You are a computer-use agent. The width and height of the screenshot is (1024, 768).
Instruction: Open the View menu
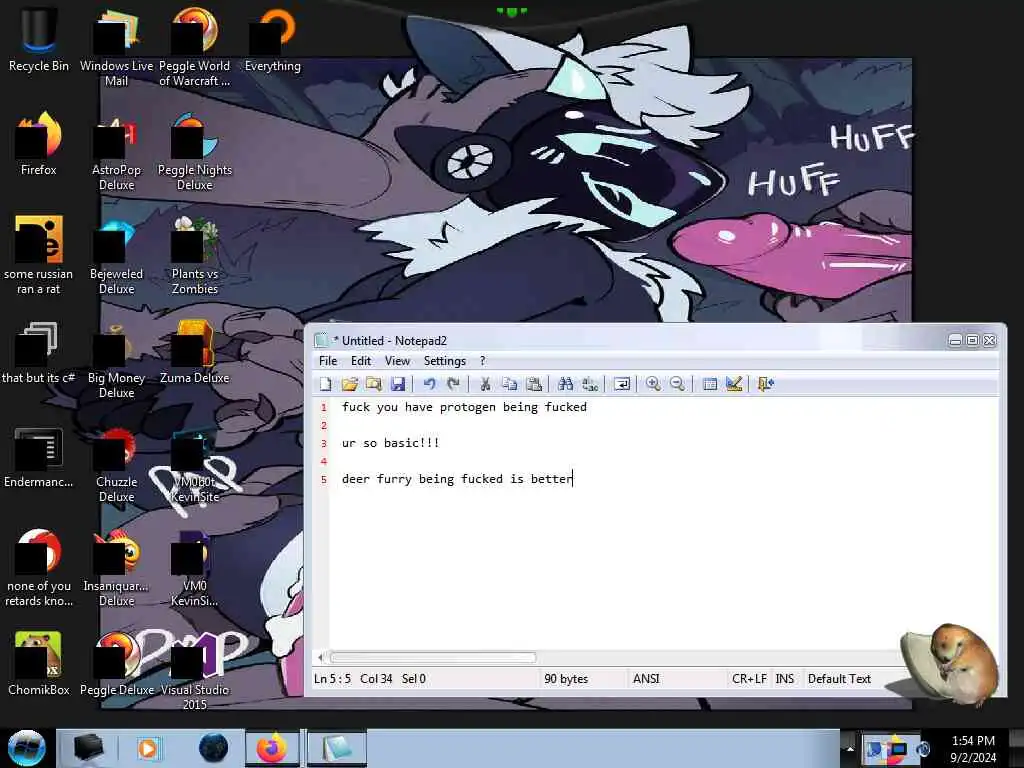(x=397, y=360)
